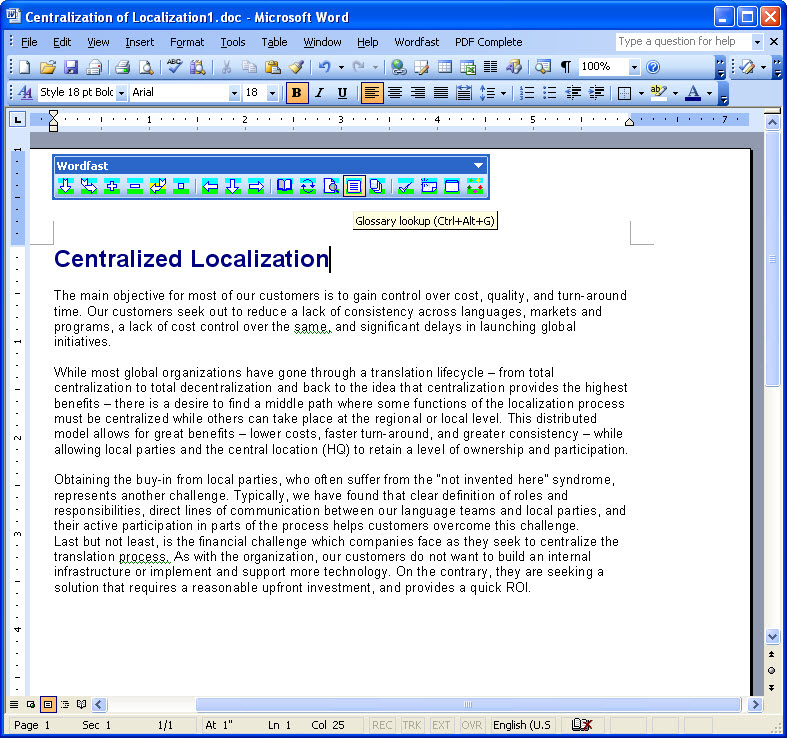The width and height of the screenshot is (787, 738).
Task: Open Microsoft Word Help blue question icon
Action: pyautogui.click(x=653, y=67)
